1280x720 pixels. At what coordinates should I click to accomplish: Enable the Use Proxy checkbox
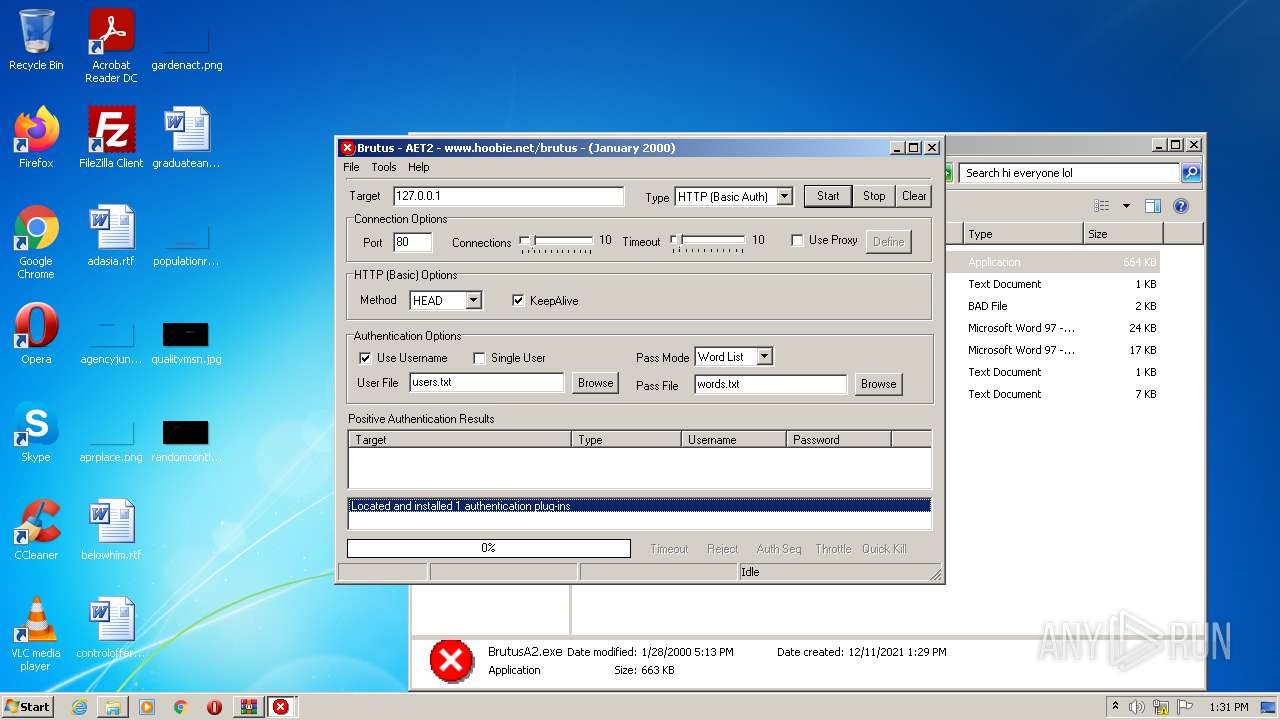(797, 241)
